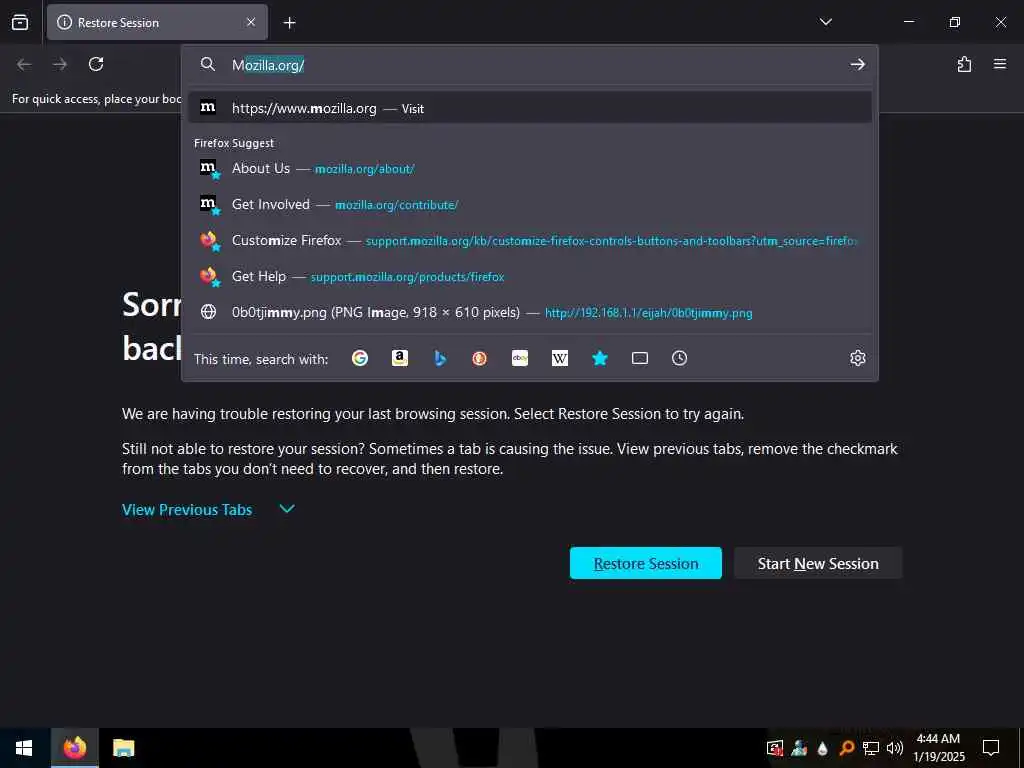This screenshot has height=768, width=1024.
Task: Search this time with eBay
Action: [x=520, y=358]
